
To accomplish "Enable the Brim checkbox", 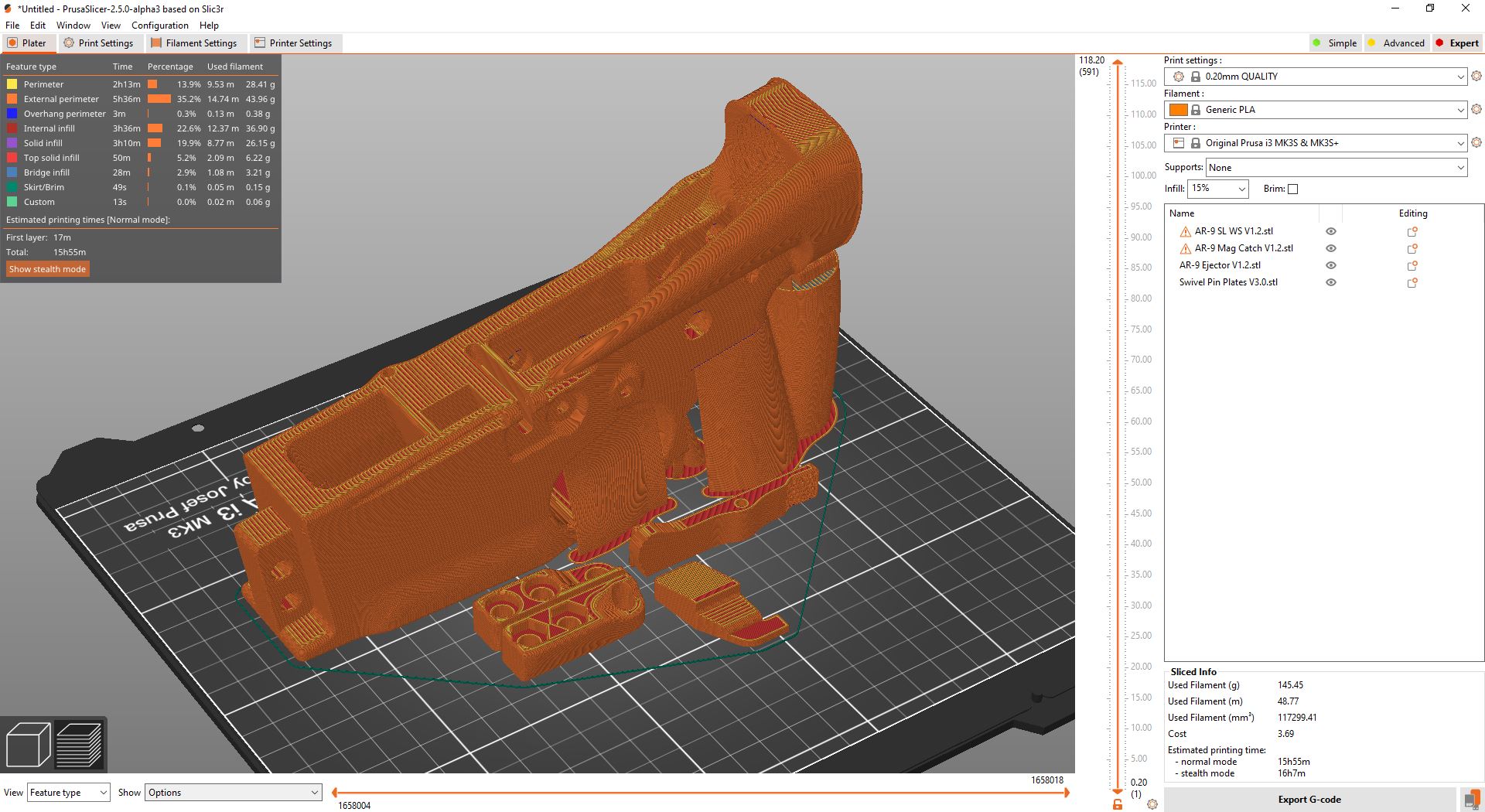I will point(1292,189).
